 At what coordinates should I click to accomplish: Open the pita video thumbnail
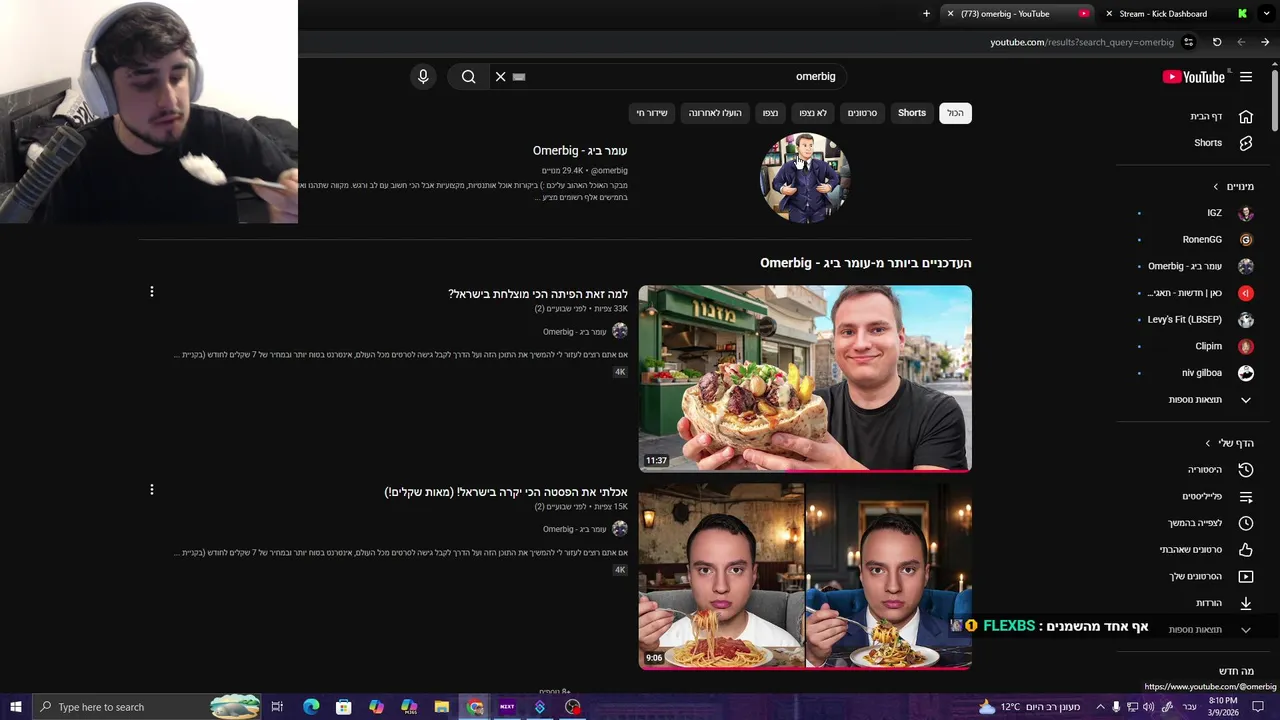805,378
